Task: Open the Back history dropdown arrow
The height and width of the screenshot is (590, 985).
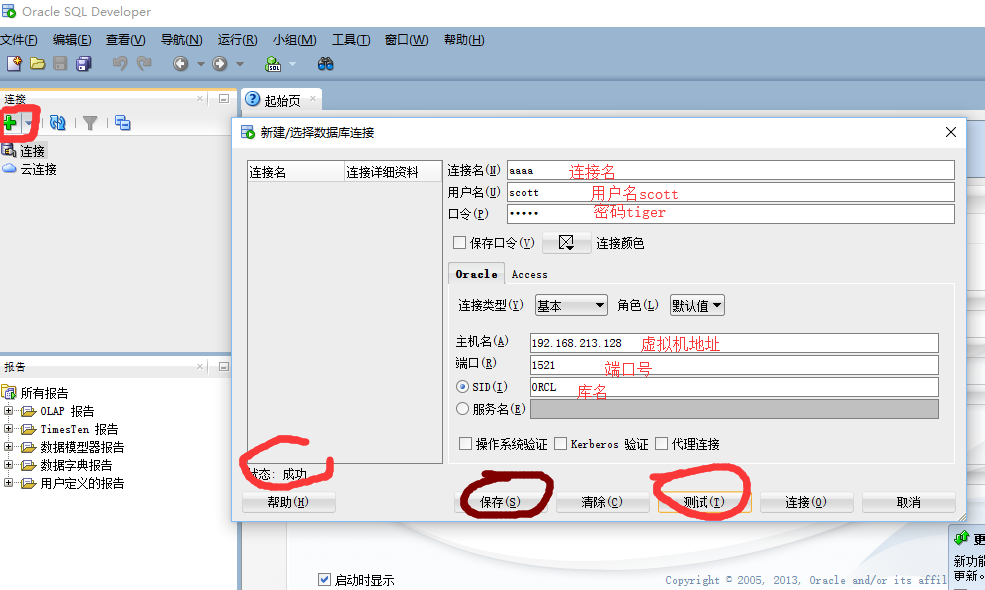Action: tap(201, 64)
